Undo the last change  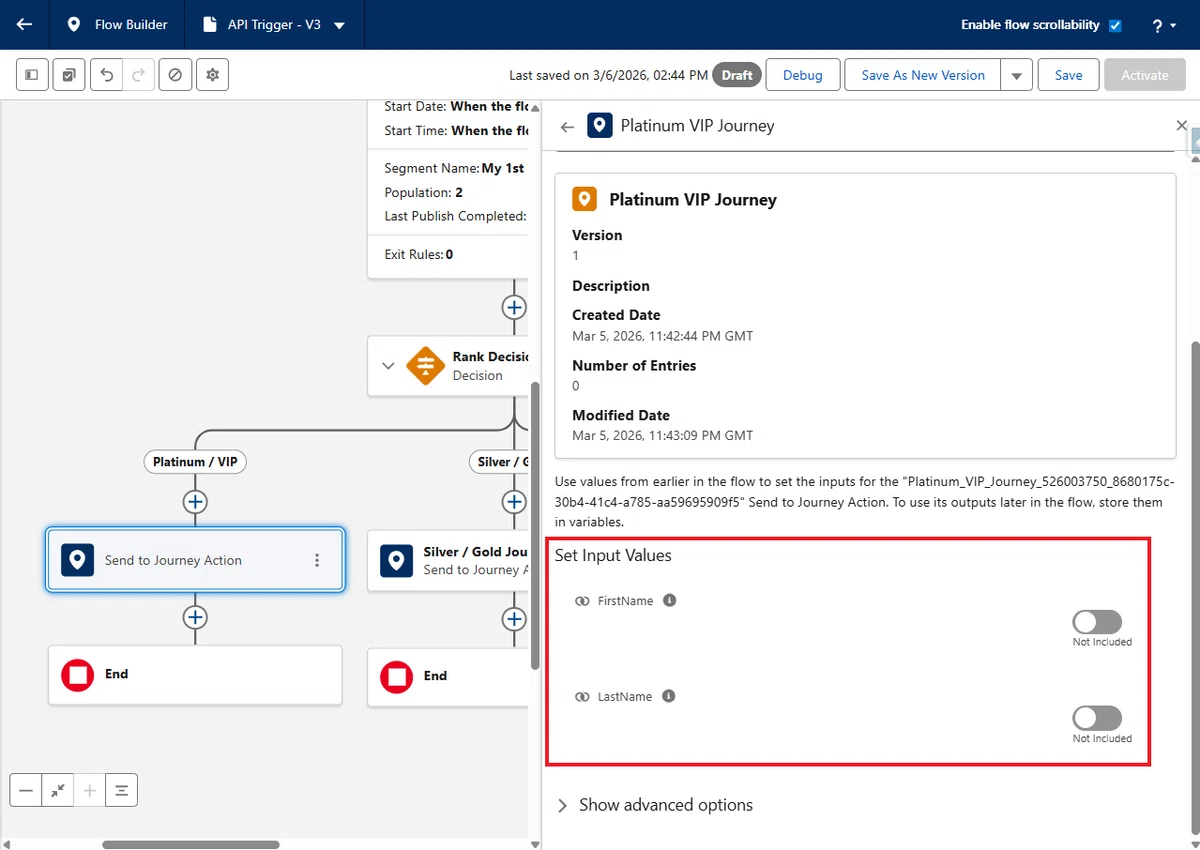107,75
